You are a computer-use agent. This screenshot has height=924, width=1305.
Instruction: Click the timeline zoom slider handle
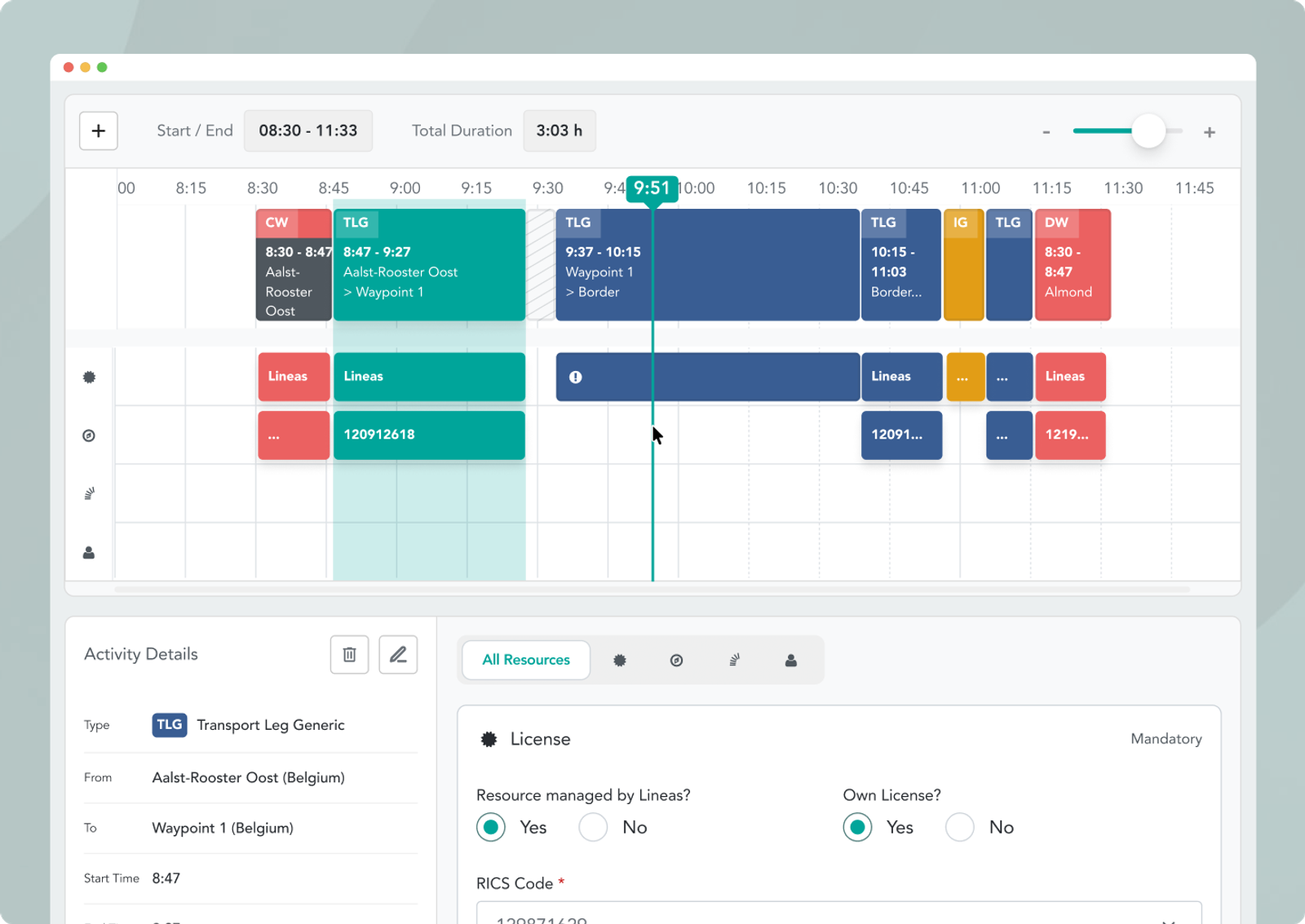[1149, 131]
